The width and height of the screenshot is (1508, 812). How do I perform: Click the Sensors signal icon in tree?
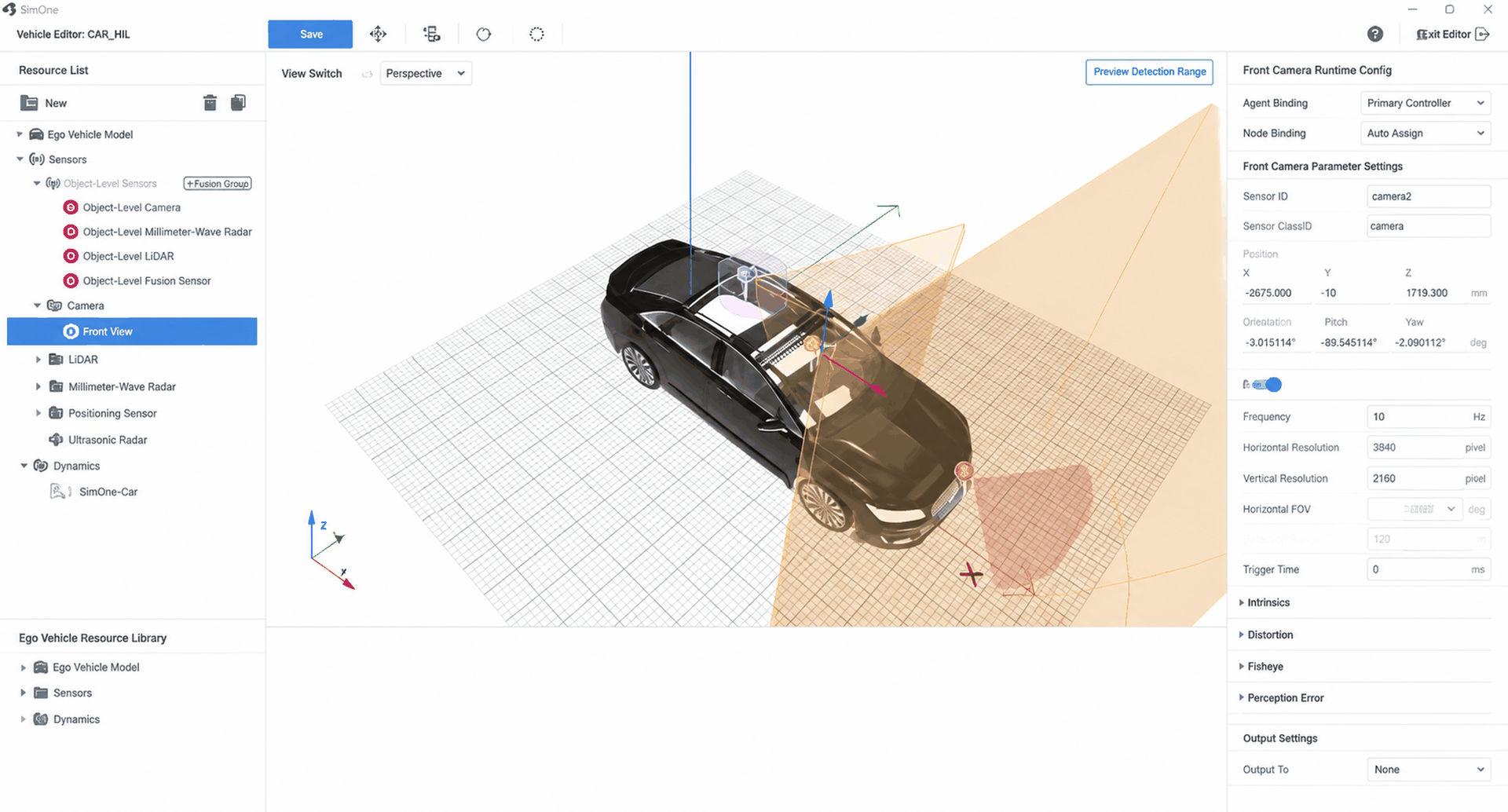(37, 159)
